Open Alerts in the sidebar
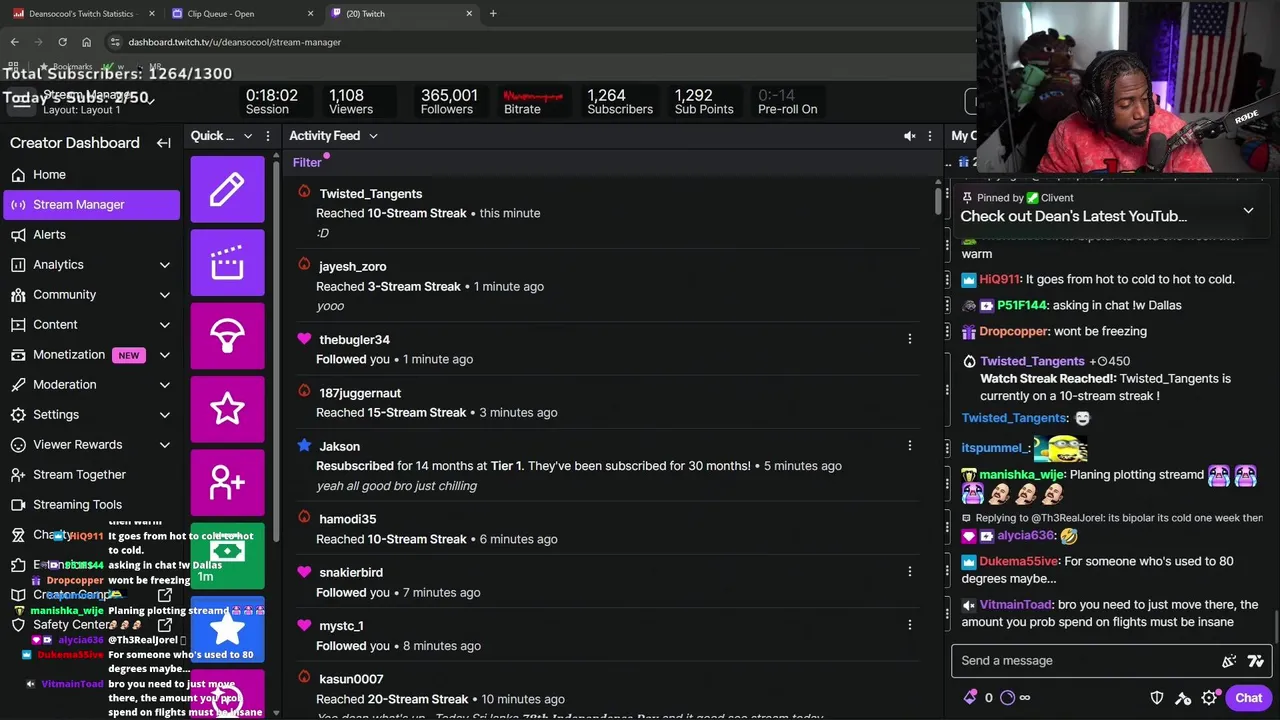1280x720 pixels. click(91, 235)
